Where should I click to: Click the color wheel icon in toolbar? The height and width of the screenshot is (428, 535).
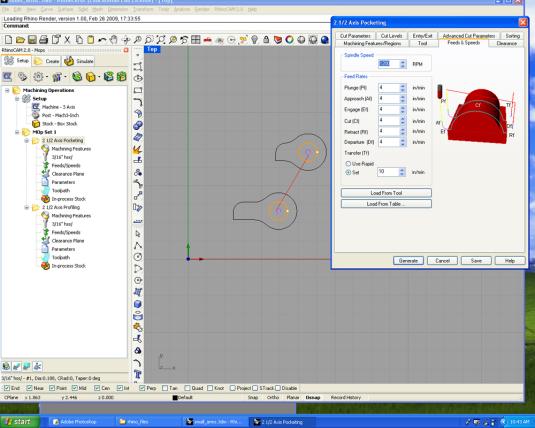pos(289,40)
